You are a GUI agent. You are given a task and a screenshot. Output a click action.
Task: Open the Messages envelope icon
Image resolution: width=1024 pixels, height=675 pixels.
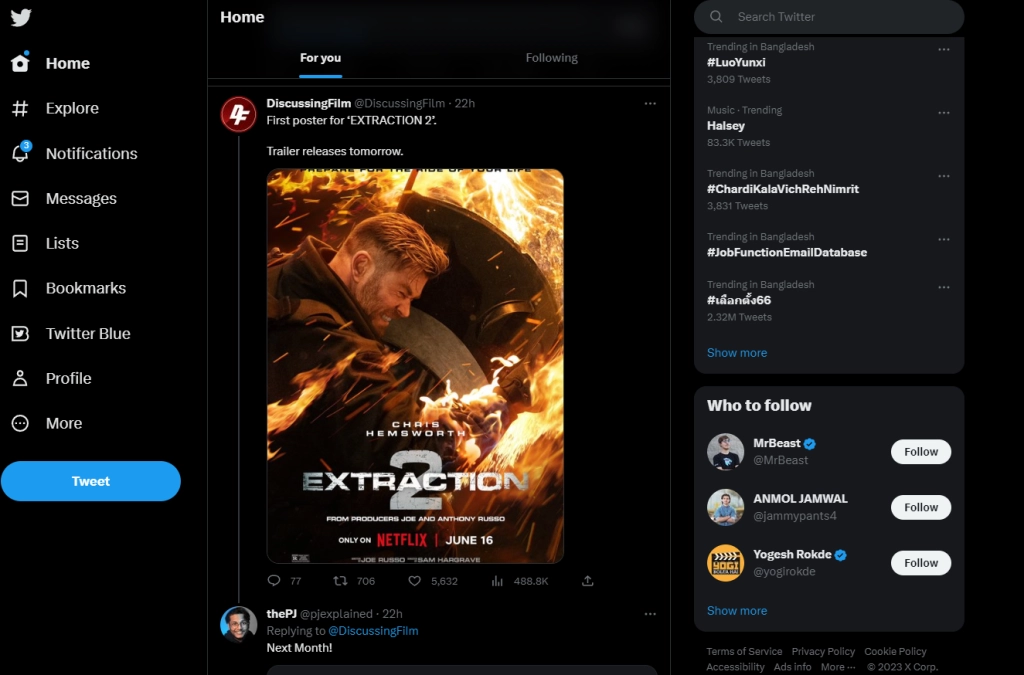(x=20, y=198)
